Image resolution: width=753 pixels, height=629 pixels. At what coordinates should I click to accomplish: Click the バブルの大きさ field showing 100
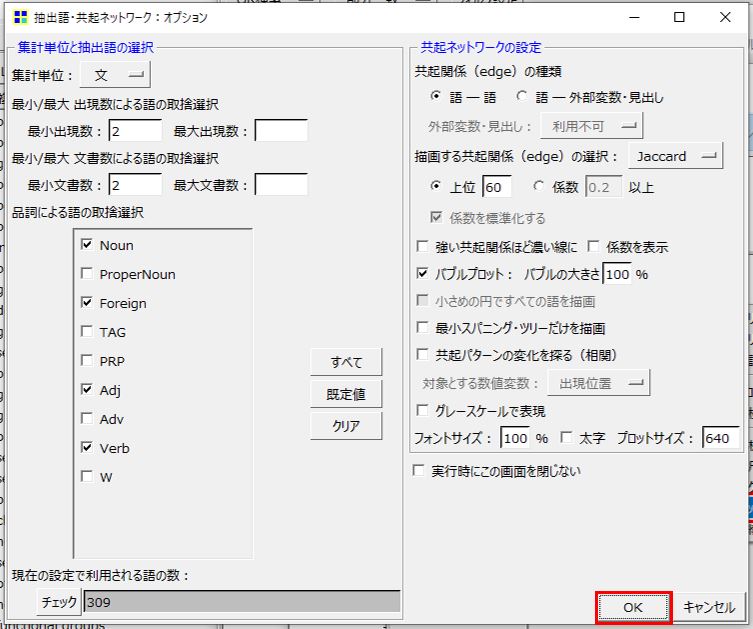coord(617,274)
